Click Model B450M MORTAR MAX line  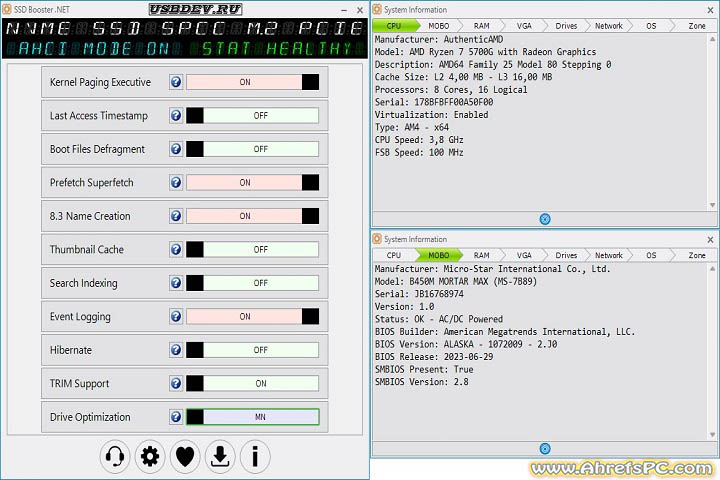[x=456, y=281]
